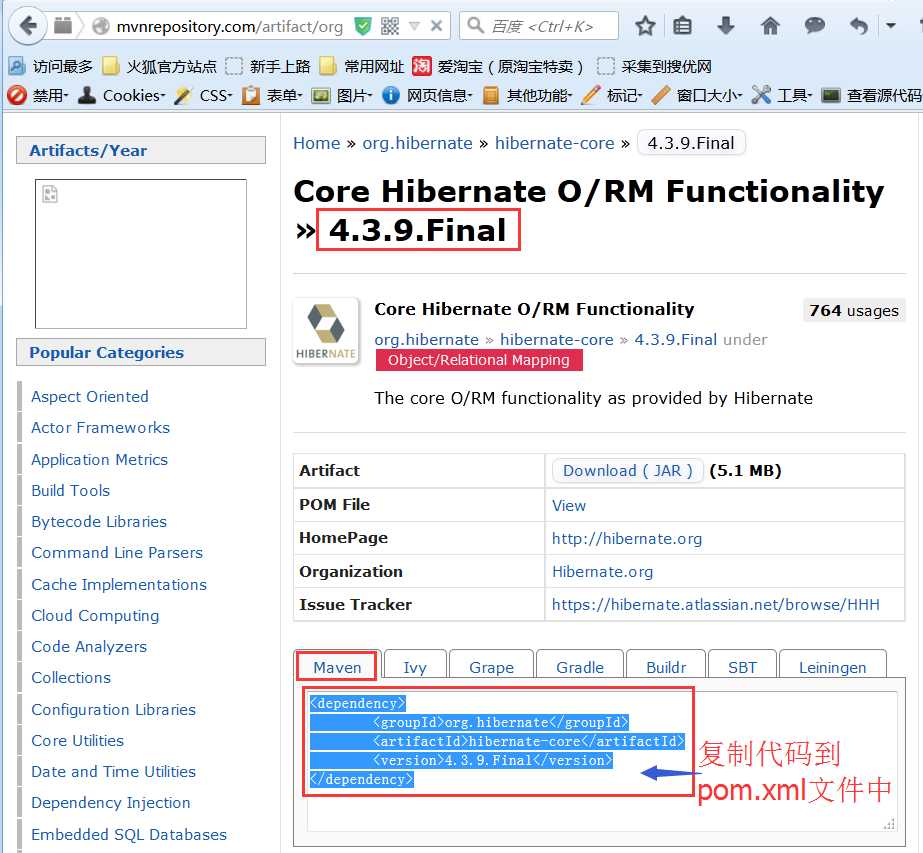The width and height of the screenshot is (923, 853).
Task: Open the bookmarks list icon
Action: pyautogui.click(x=682, y=26)
